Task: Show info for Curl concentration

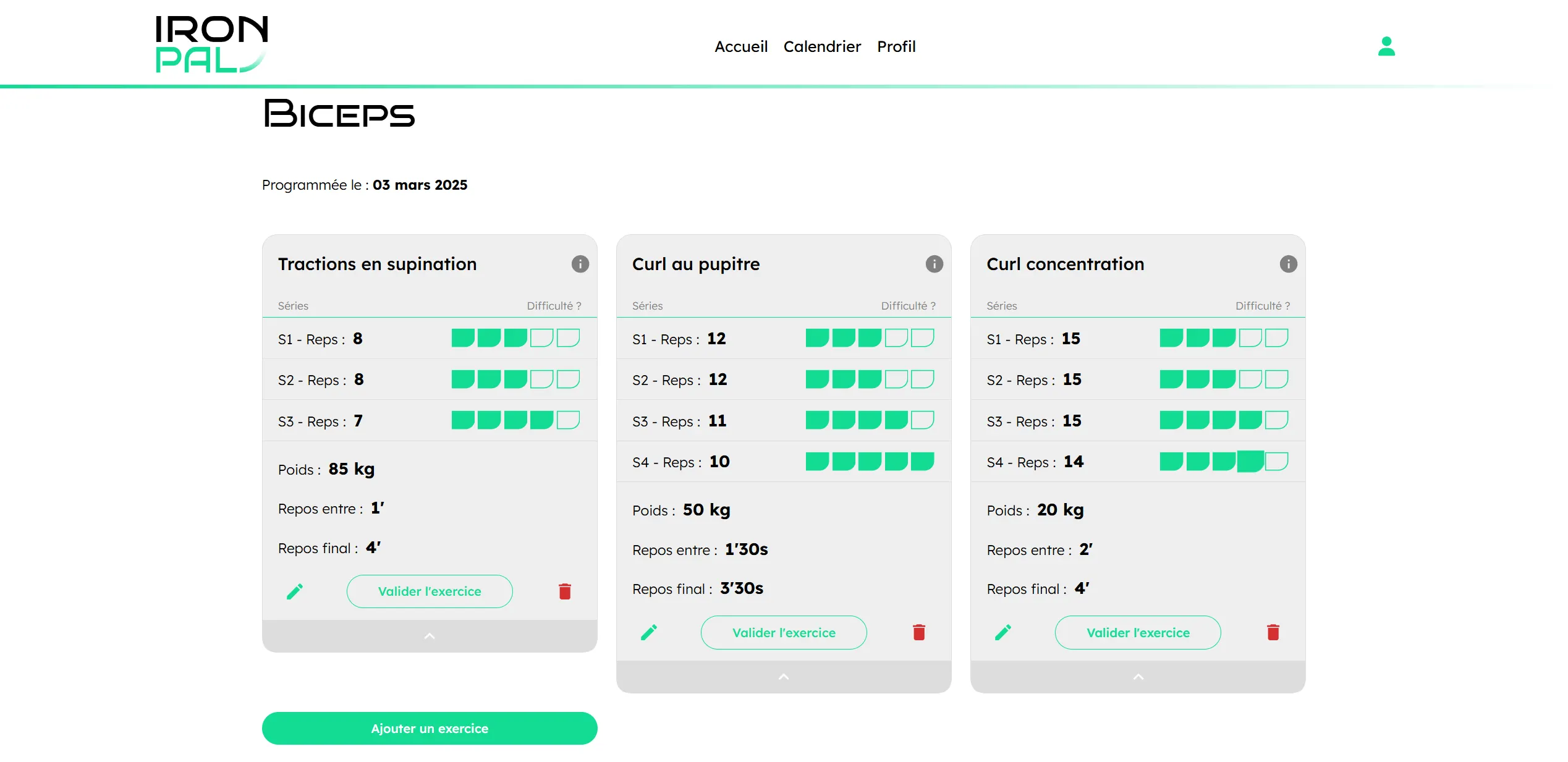Action: pos(1288,264)
